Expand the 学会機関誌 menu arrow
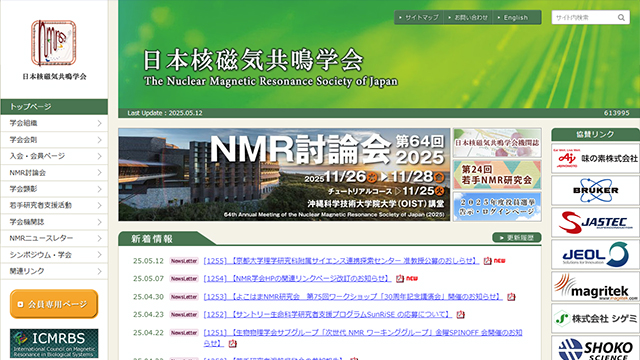The width and height of the screenshot is (640, 360). pyautogui.click(x=99, y=222)
